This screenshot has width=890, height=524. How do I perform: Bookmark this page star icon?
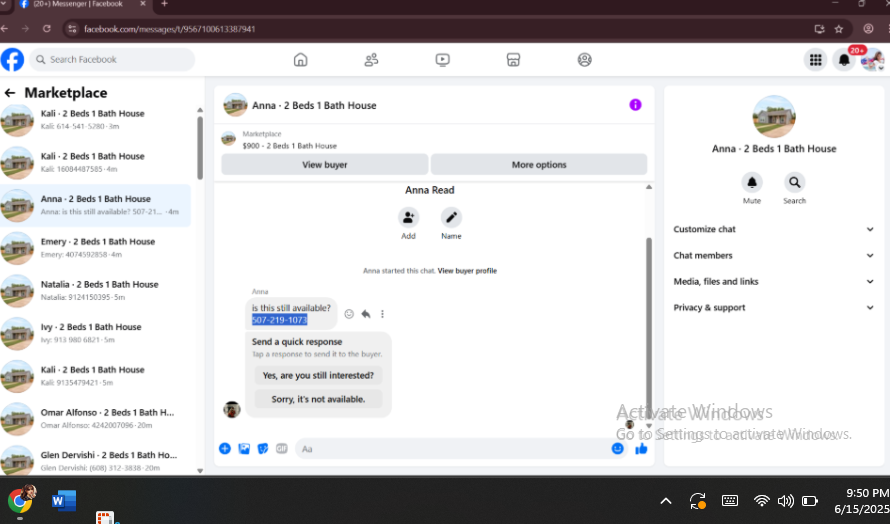point(839,29)
